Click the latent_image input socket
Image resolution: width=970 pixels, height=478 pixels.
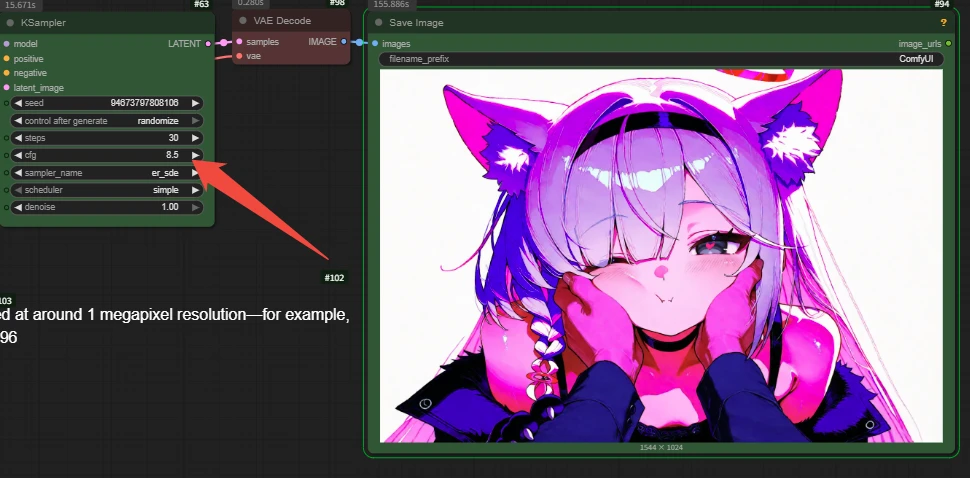pos(6,88)
